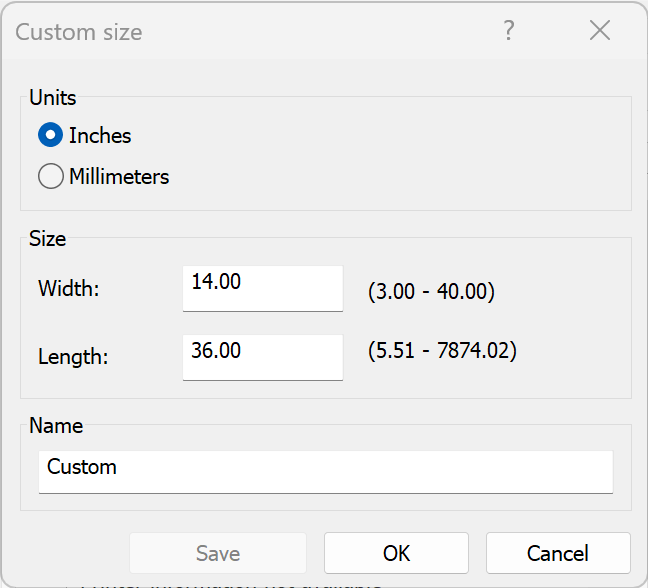Click the width range hint 3.00 - 40.00
This screenshot has width=648, height=588.
coord(431,292)
